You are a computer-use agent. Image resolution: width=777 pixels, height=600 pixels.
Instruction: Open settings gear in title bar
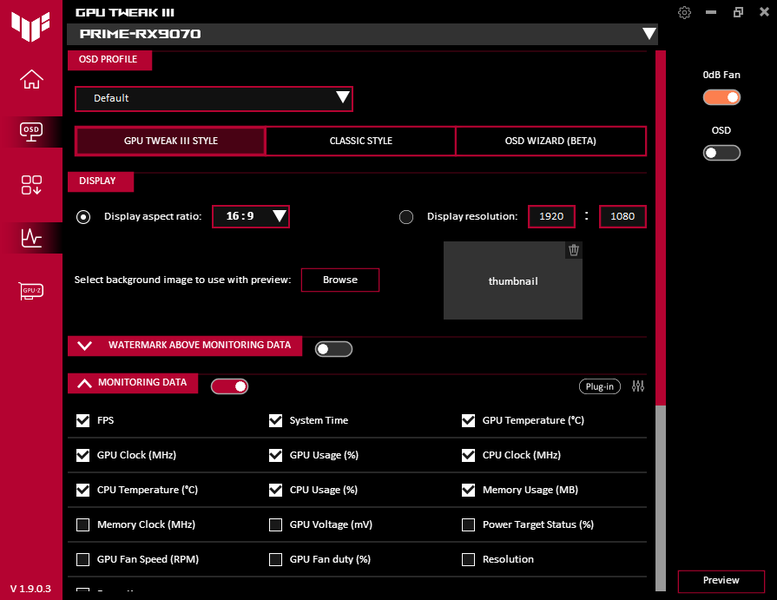[684, 12]
